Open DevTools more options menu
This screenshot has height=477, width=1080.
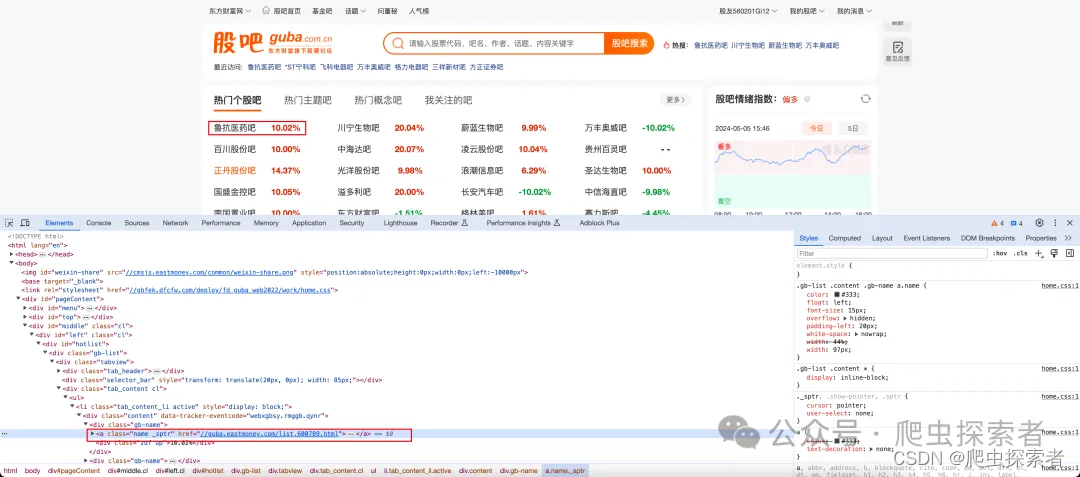1055,223
